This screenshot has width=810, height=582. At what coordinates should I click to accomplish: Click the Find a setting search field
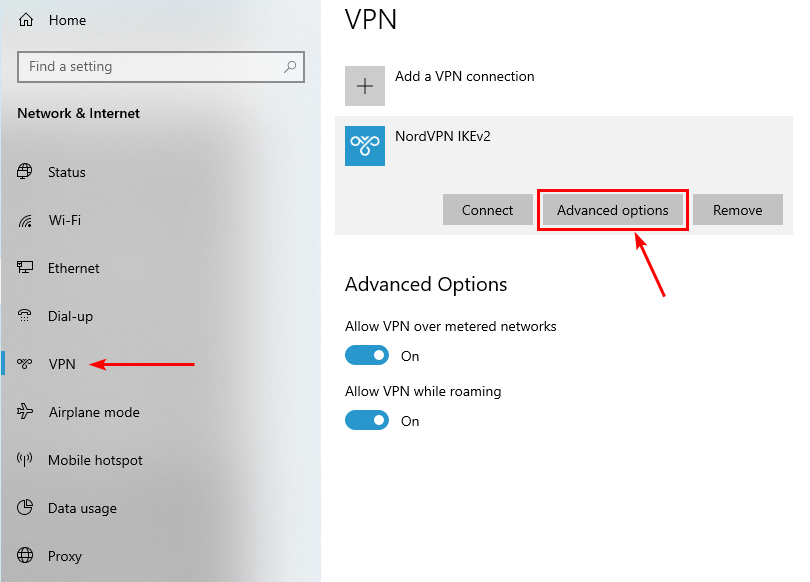[x=150, y=67]
